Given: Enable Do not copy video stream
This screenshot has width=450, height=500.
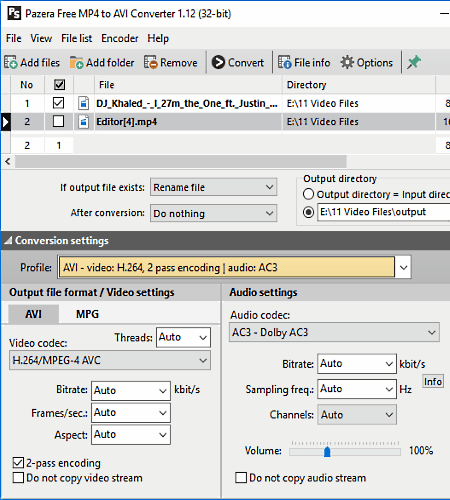Looking at the screenshot, I should (18, 478).
